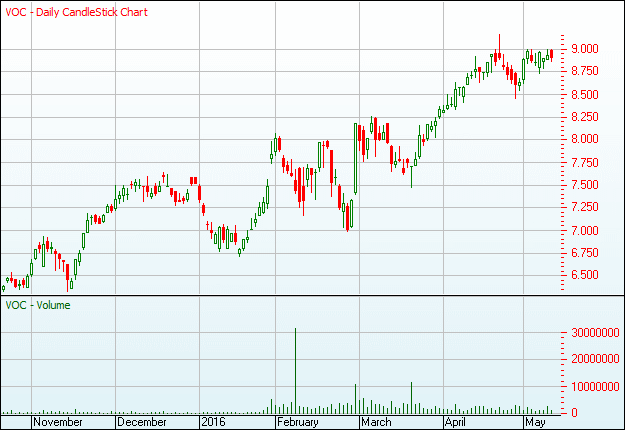
Task: Select the 7.750 price axis label
Action: pos(585,163)
